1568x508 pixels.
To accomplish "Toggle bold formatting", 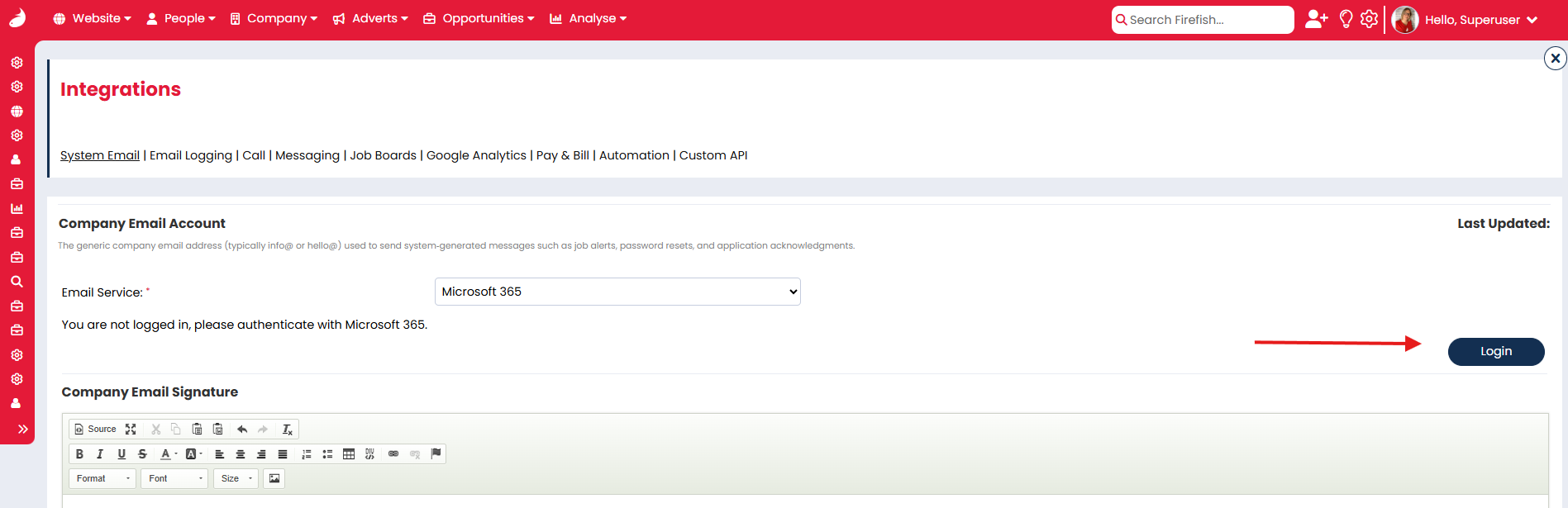I will (x=79, y=453).
